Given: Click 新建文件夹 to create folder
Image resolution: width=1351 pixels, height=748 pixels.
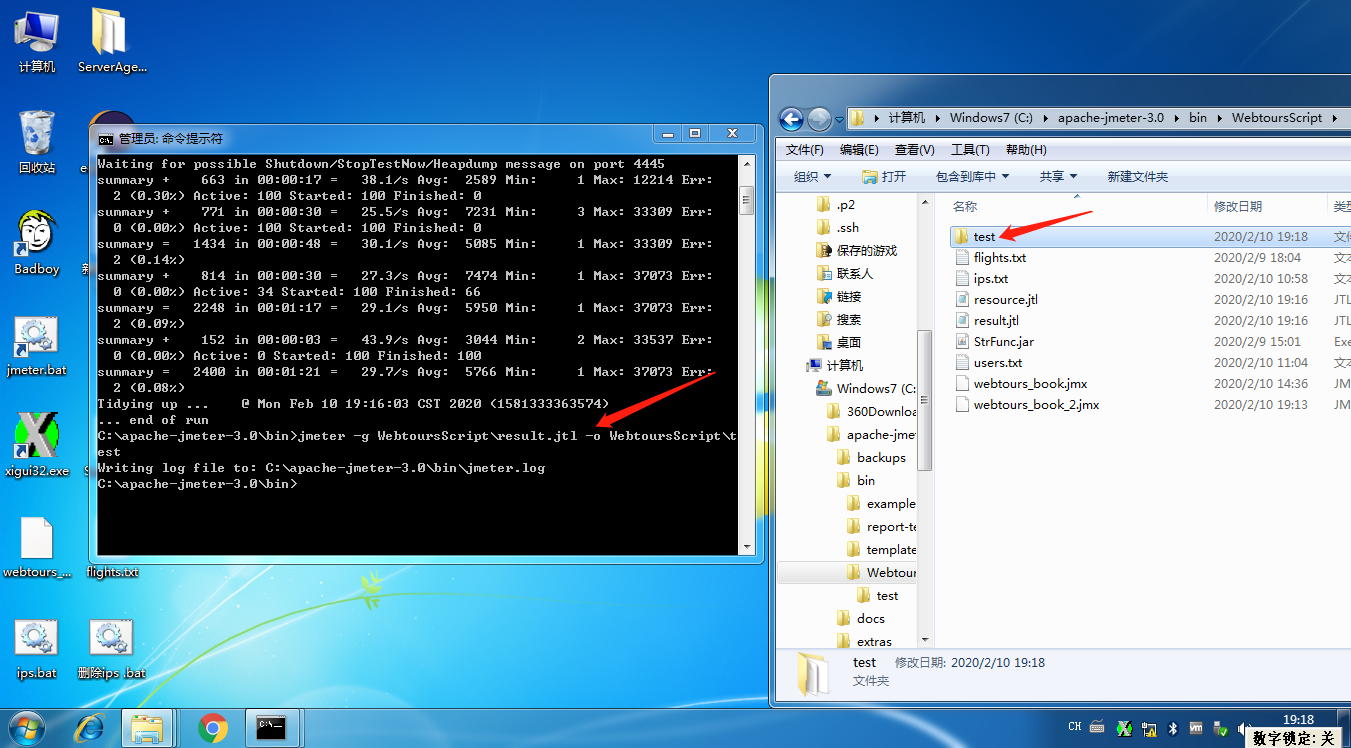Looking at the screenshot, I should point(1138,176).
